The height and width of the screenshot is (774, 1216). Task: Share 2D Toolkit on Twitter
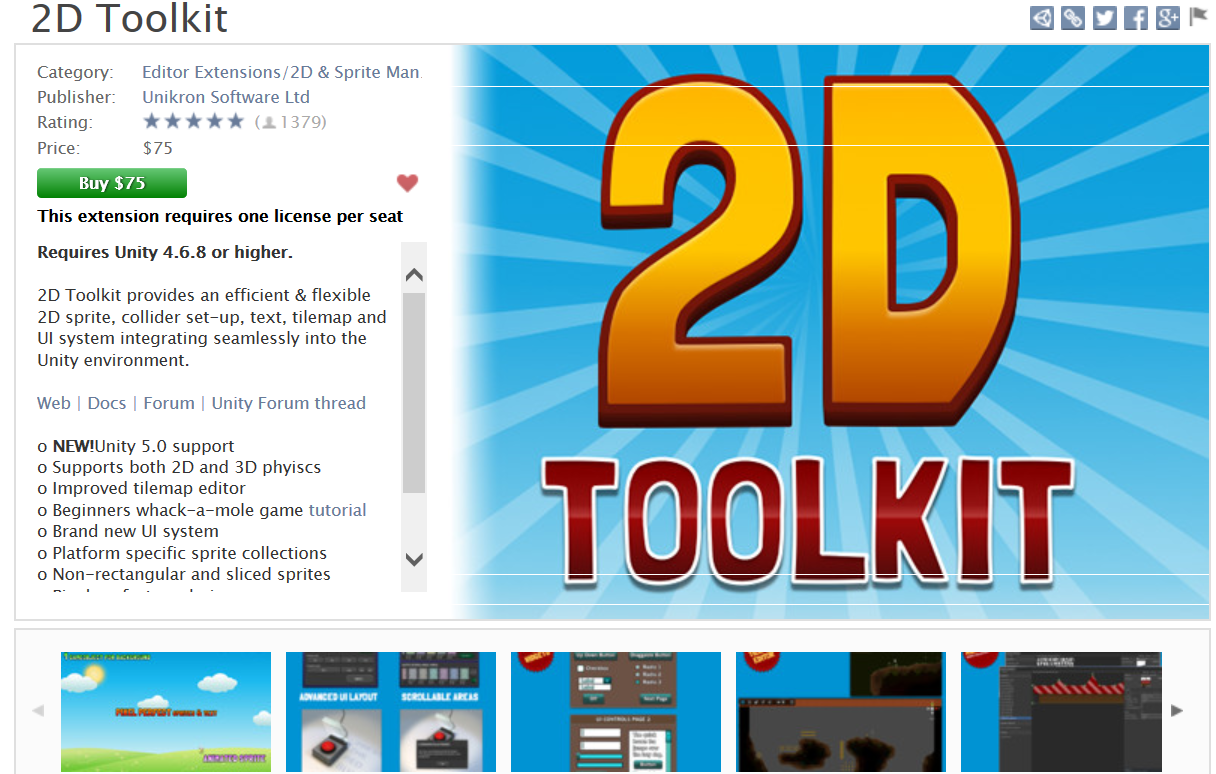1104,18
